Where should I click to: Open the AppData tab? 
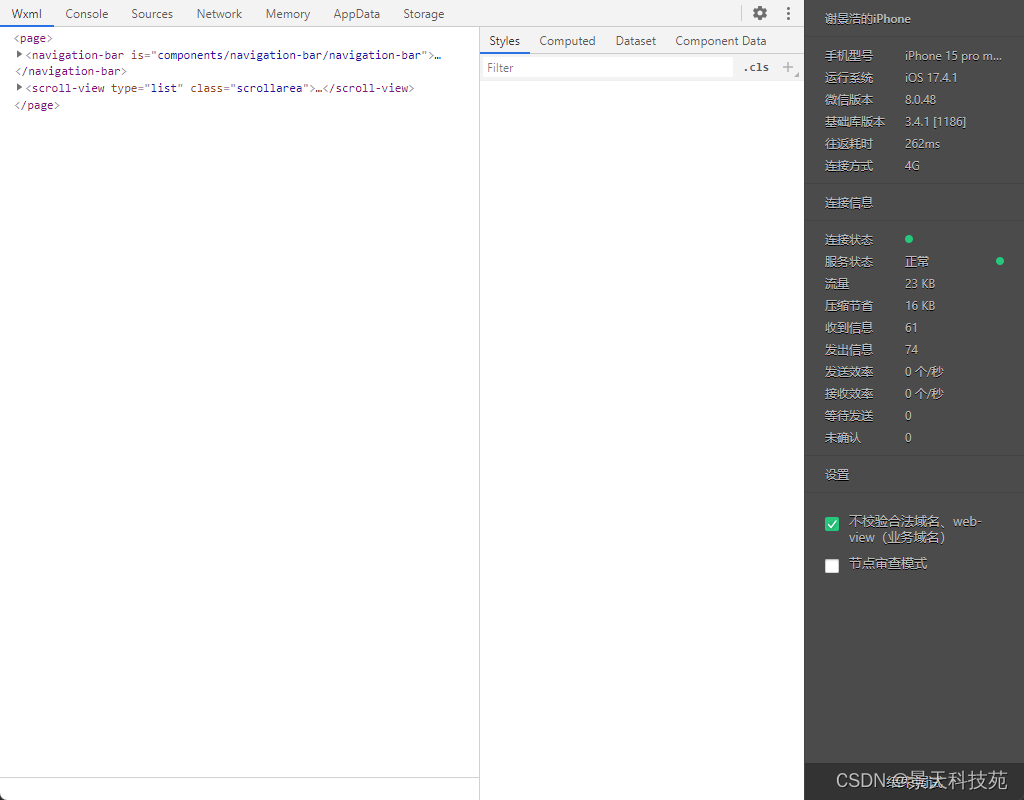pyautogui.click(x=357, y=14)
